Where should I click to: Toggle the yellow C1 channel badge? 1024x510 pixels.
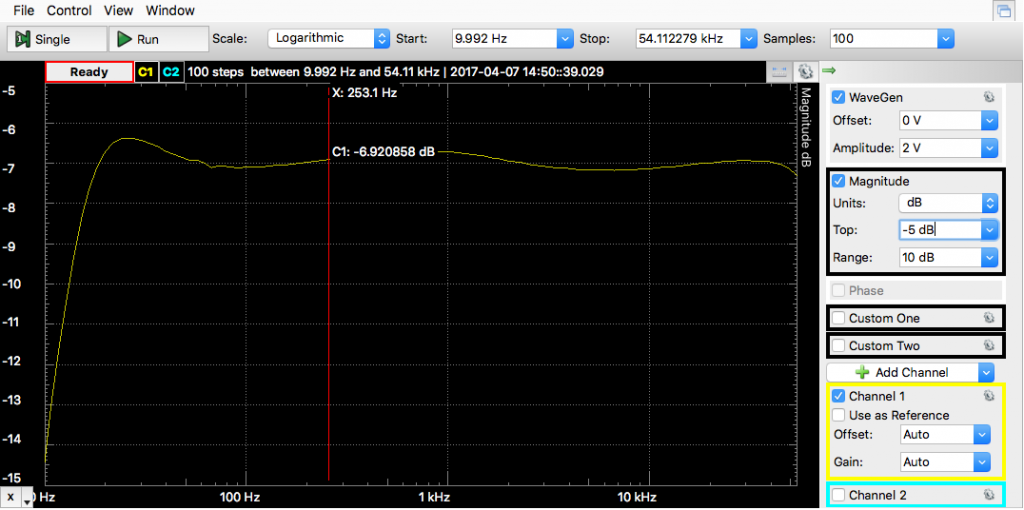coord(145,72)
